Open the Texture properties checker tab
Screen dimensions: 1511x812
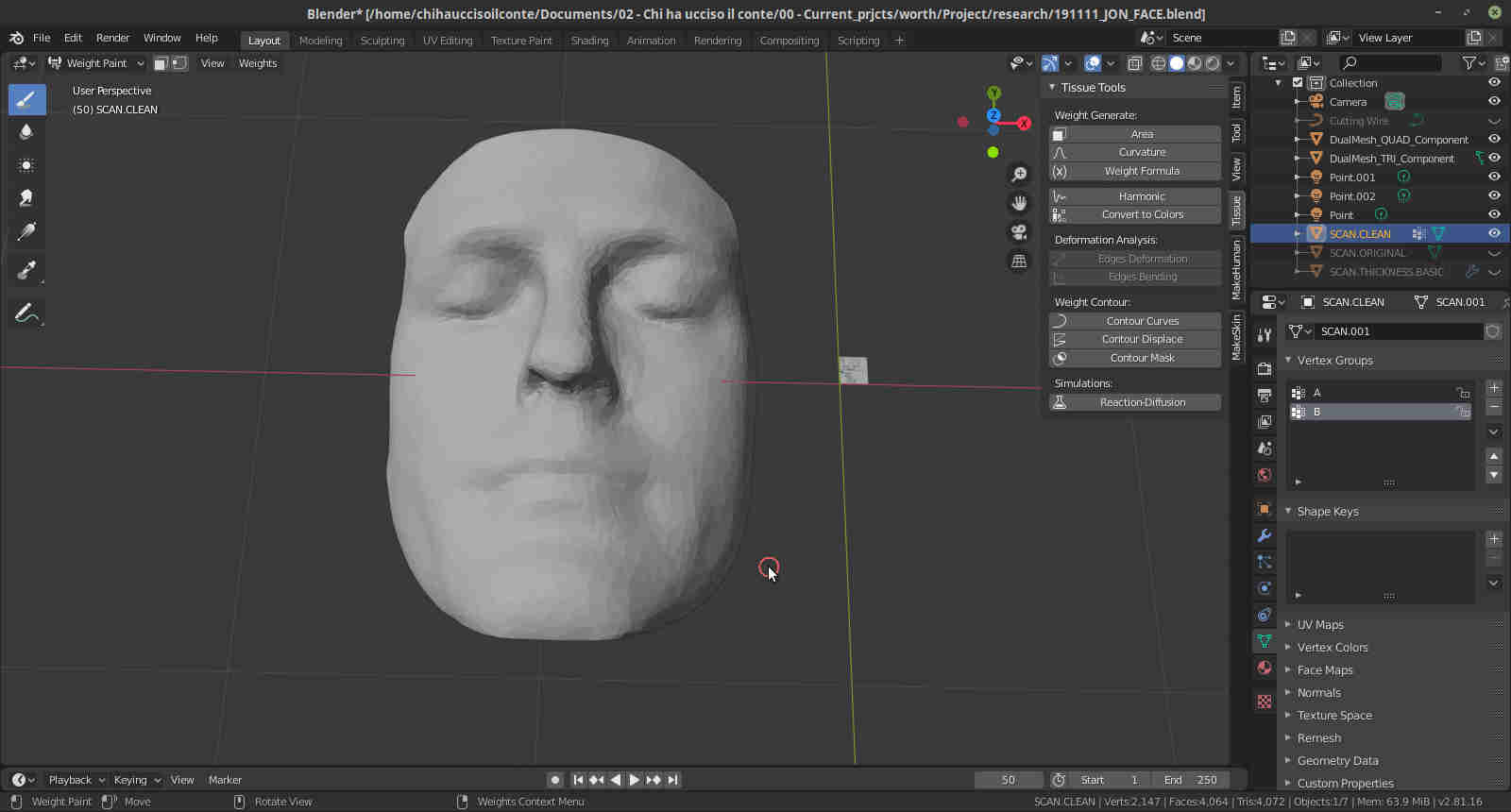[1265, 702]
